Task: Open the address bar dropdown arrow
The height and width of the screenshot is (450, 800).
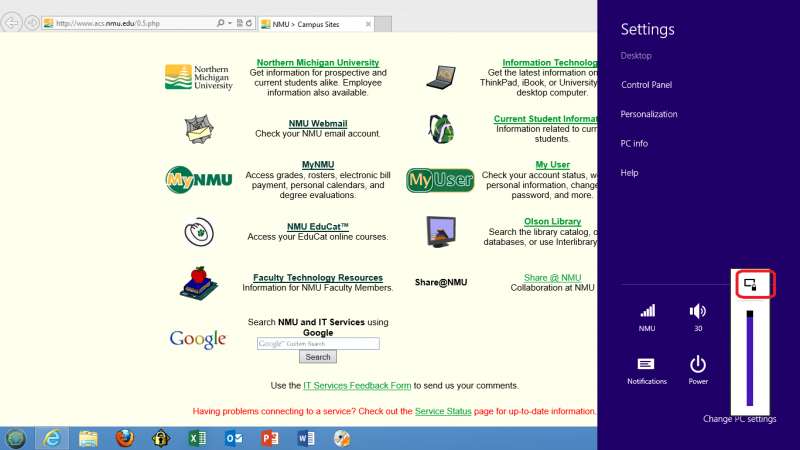Action: tap(230, 23)
